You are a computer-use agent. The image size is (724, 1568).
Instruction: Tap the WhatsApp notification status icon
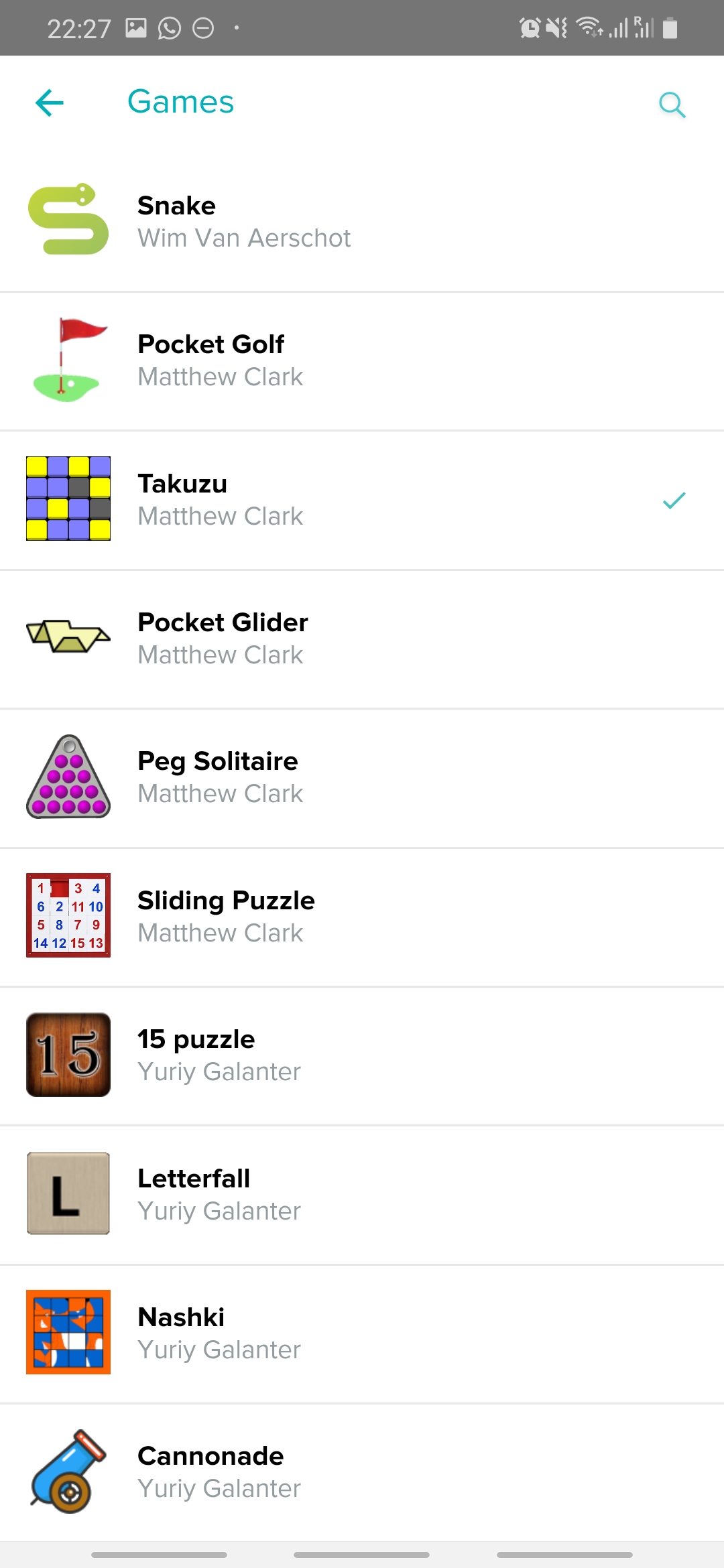(x=170, y=28)
